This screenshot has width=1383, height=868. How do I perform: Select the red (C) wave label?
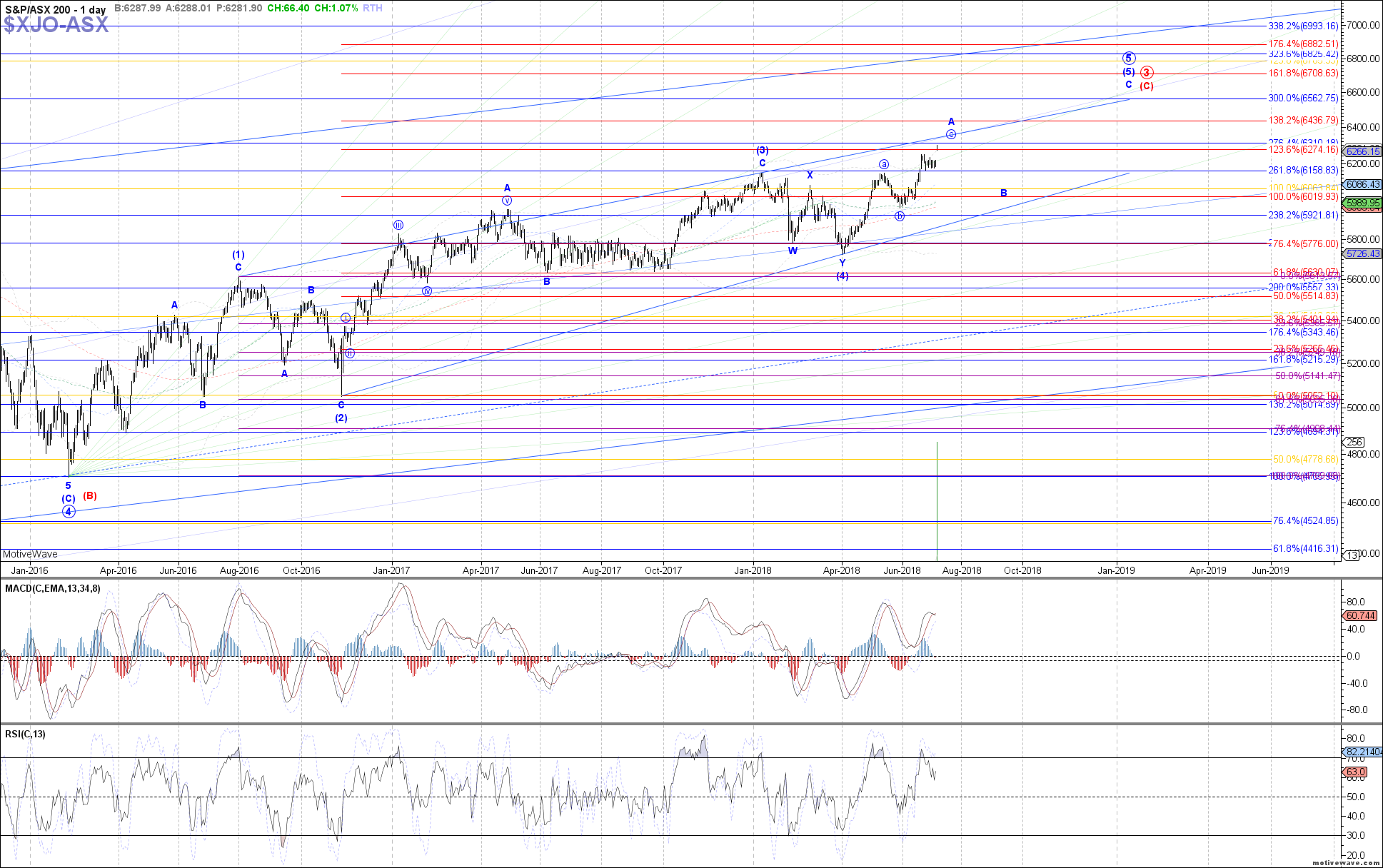point(1147,86)
